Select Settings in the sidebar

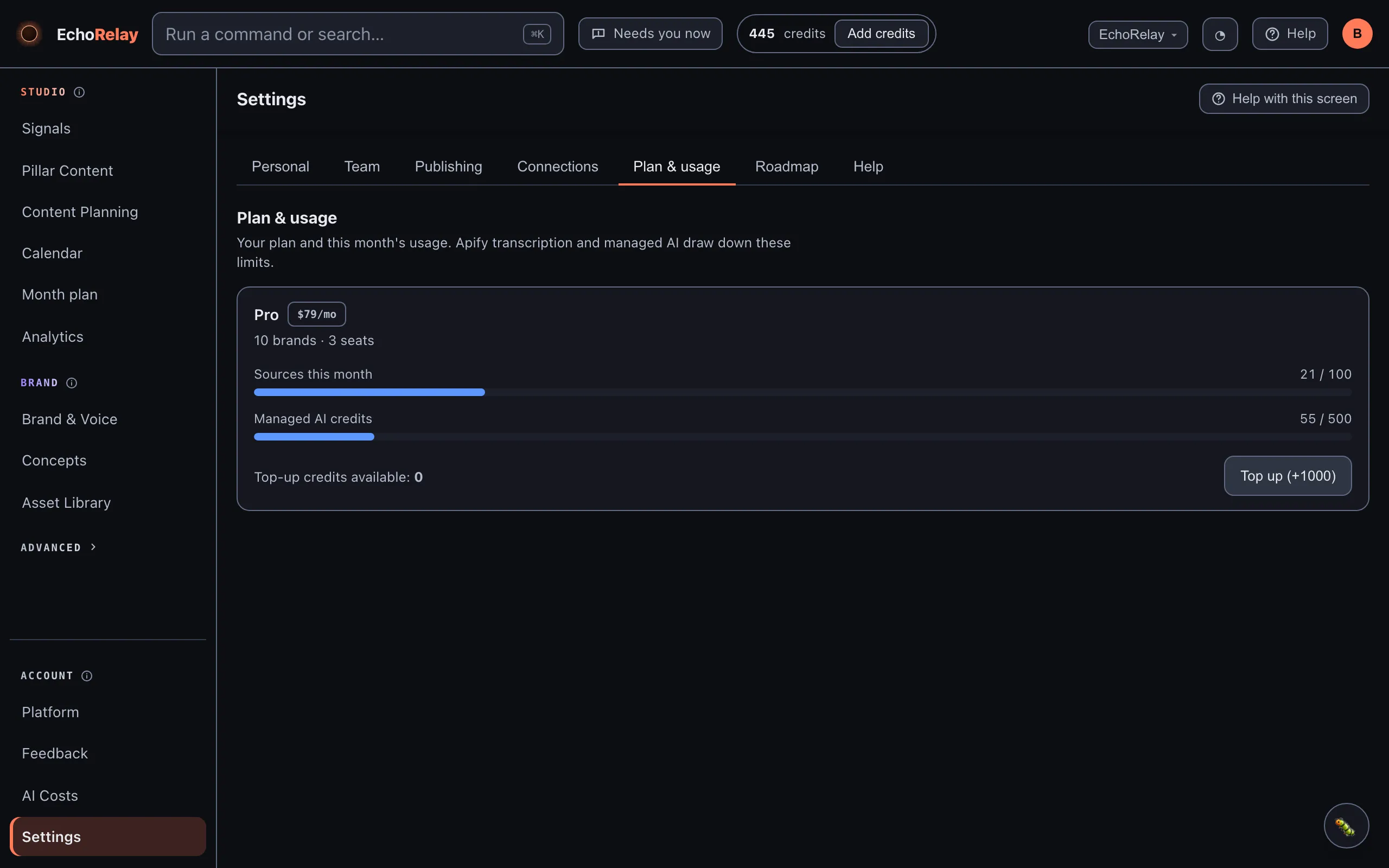108,837
